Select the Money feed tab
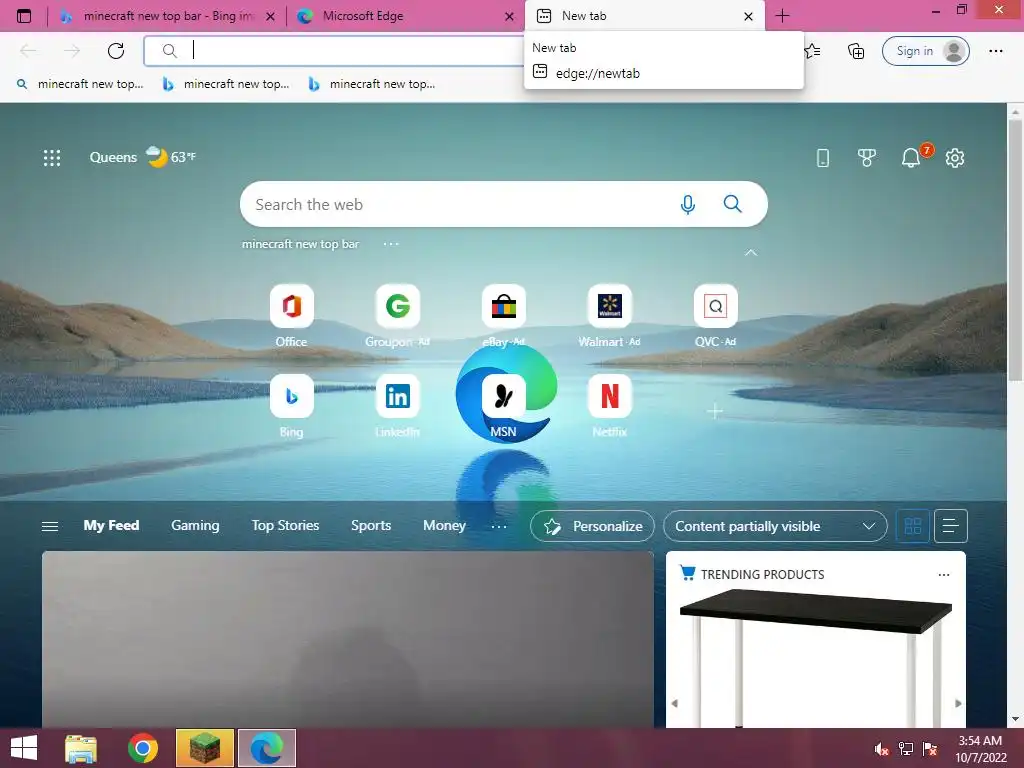The width and height of the screenshot is (1024, 768). click(444, 526)
